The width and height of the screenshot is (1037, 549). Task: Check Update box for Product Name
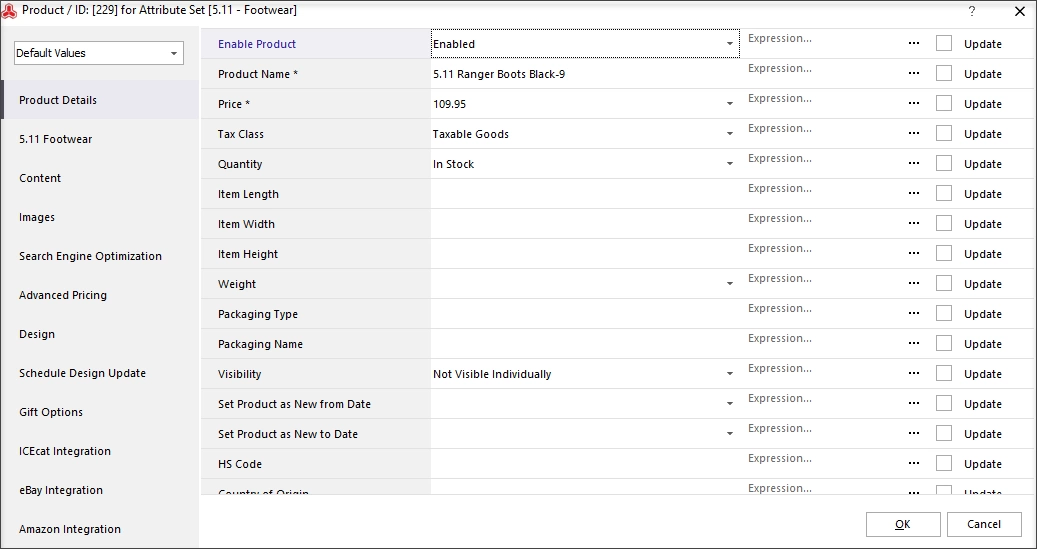click(944, 73)
